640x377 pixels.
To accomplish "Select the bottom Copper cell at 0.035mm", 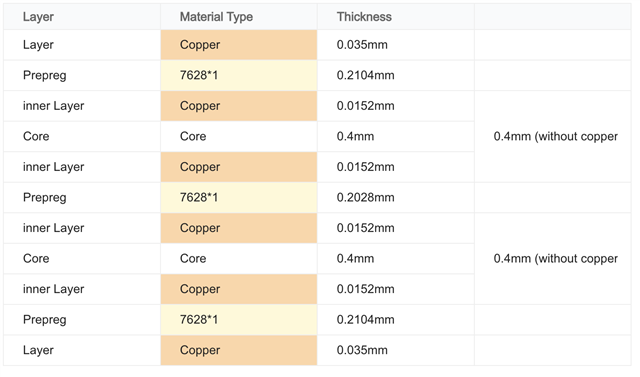I will [x=239, y=350].
